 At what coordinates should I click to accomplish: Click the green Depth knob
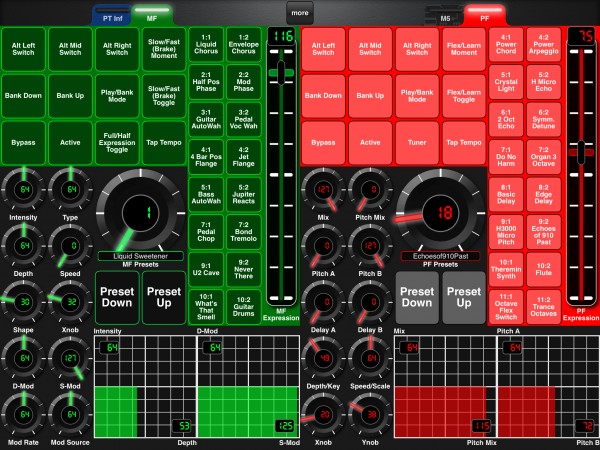pos(23,246)
